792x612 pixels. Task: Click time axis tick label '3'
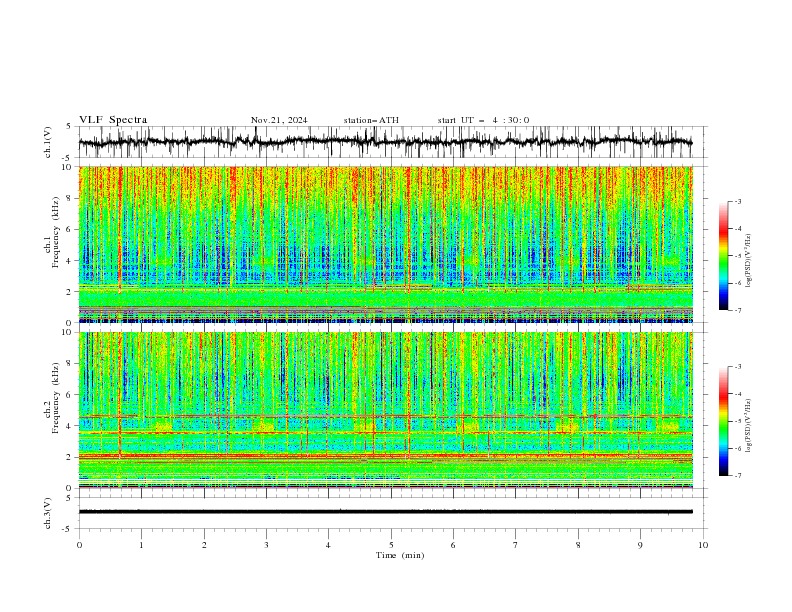(266, 545)
